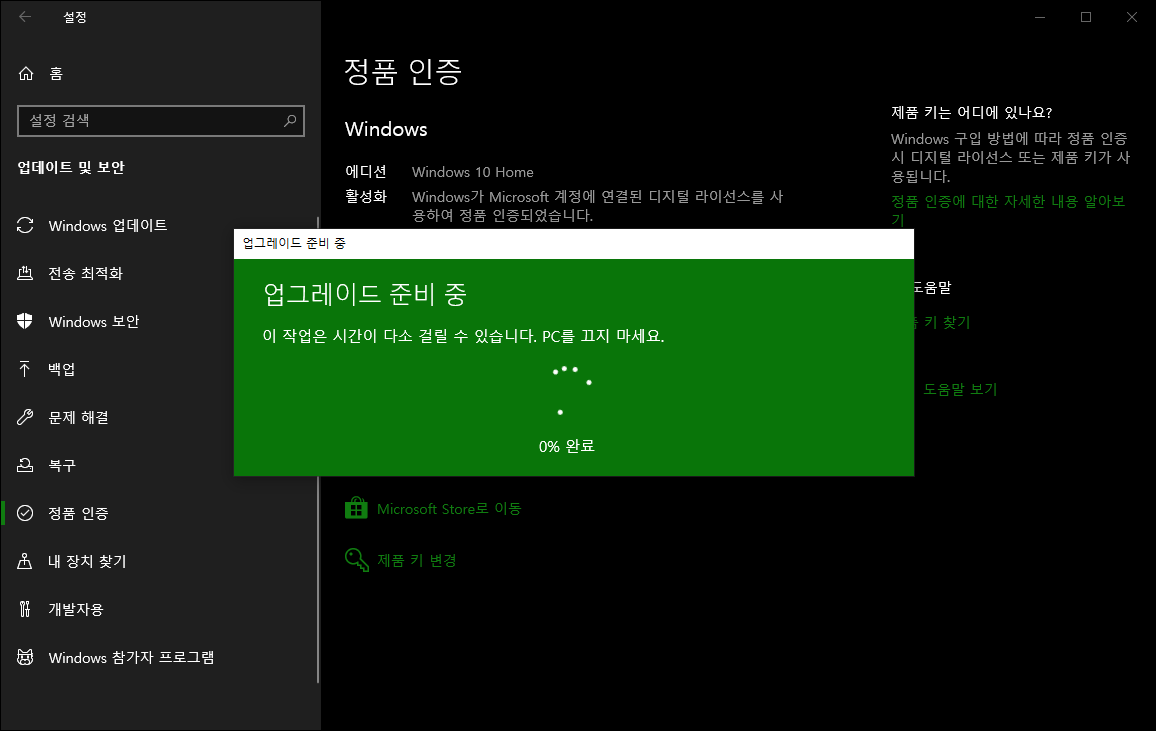This screenshot has height=731, width=1156.
Task: Select the 문제 해결 wrench icon
Action: point(25,417)
